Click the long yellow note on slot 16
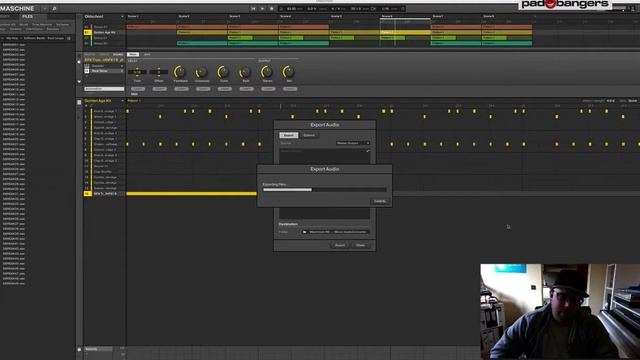 (x=191, y=193)
